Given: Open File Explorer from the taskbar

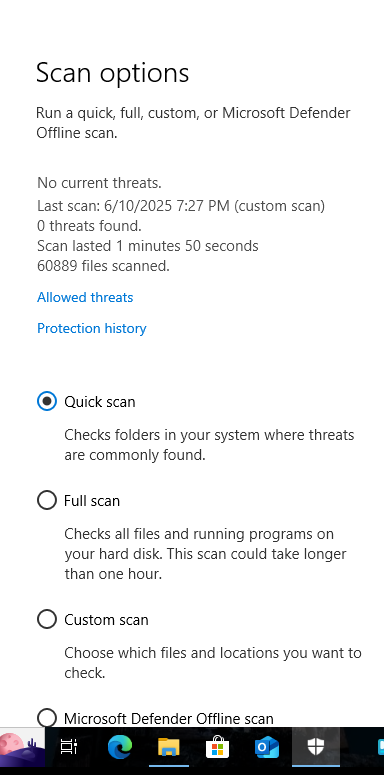Looking at the screenshot, I should [x=169, y=747].
